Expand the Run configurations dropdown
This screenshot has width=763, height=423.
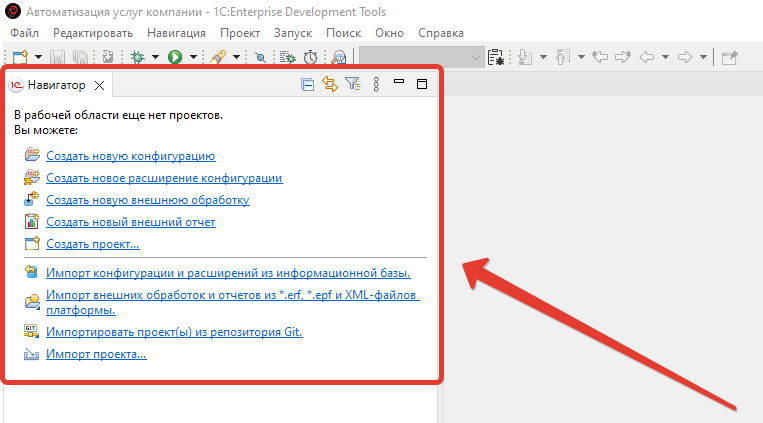193,57
